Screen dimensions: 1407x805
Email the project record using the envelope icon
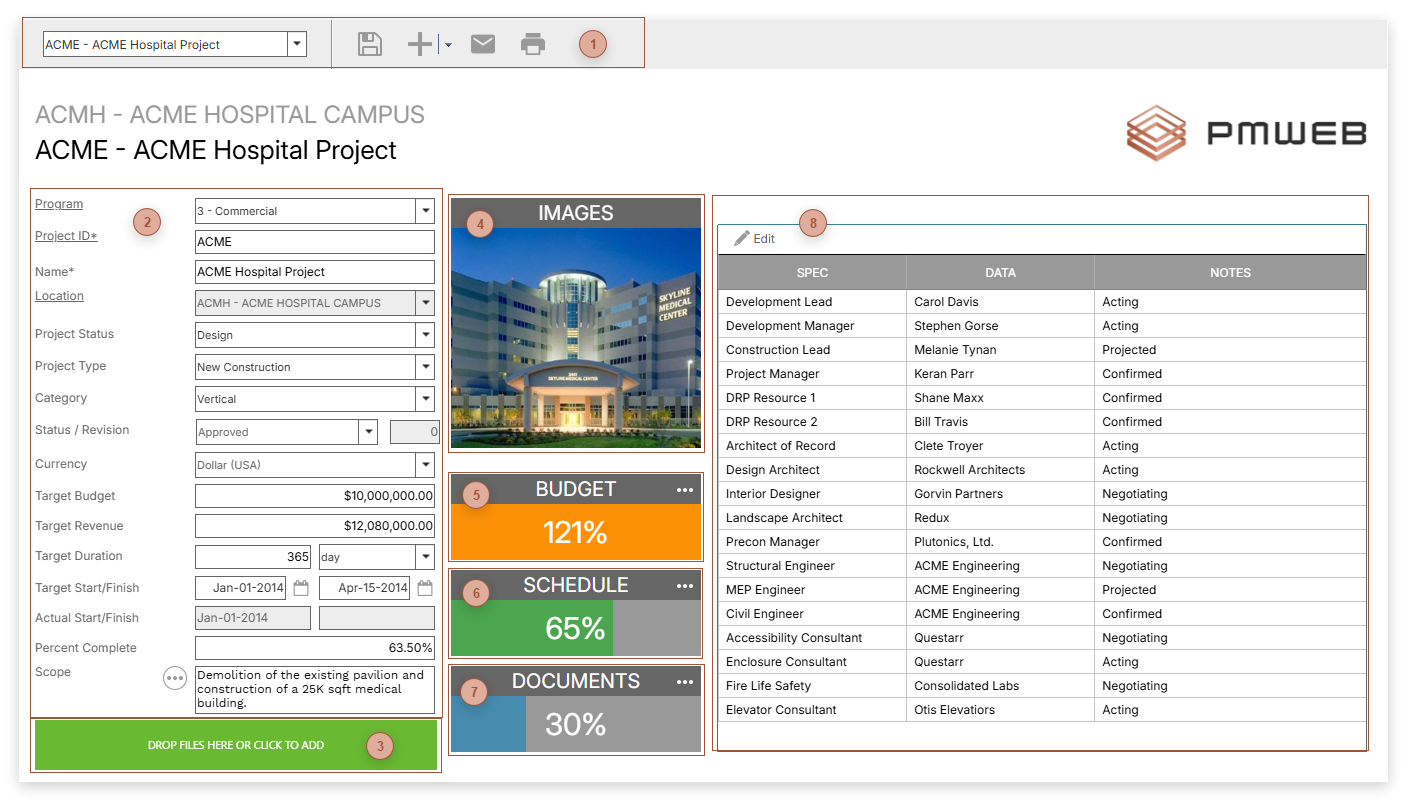click(482, 43)
